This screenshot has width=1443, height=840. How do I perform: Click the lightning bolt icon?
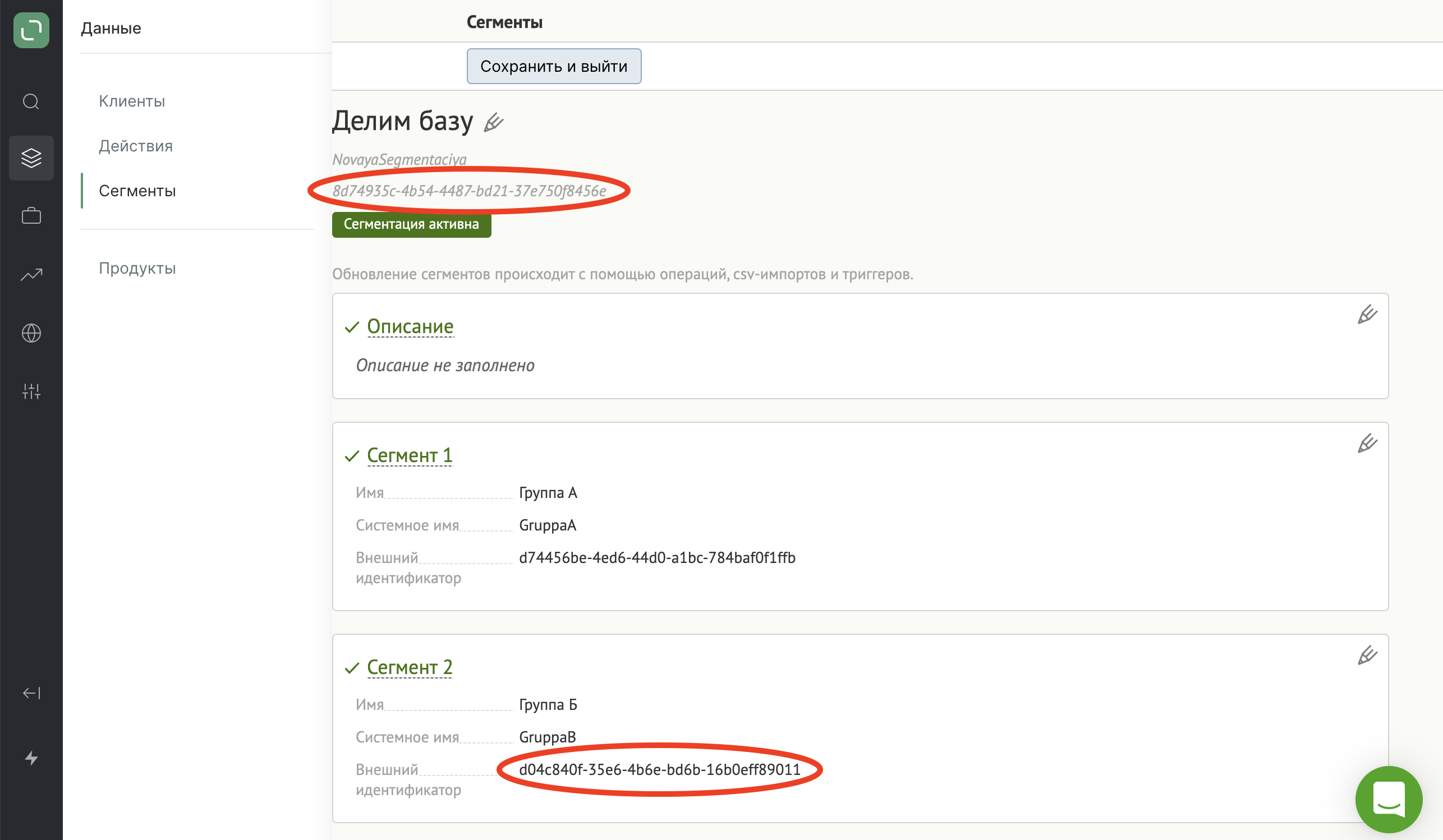coord(31,758)
